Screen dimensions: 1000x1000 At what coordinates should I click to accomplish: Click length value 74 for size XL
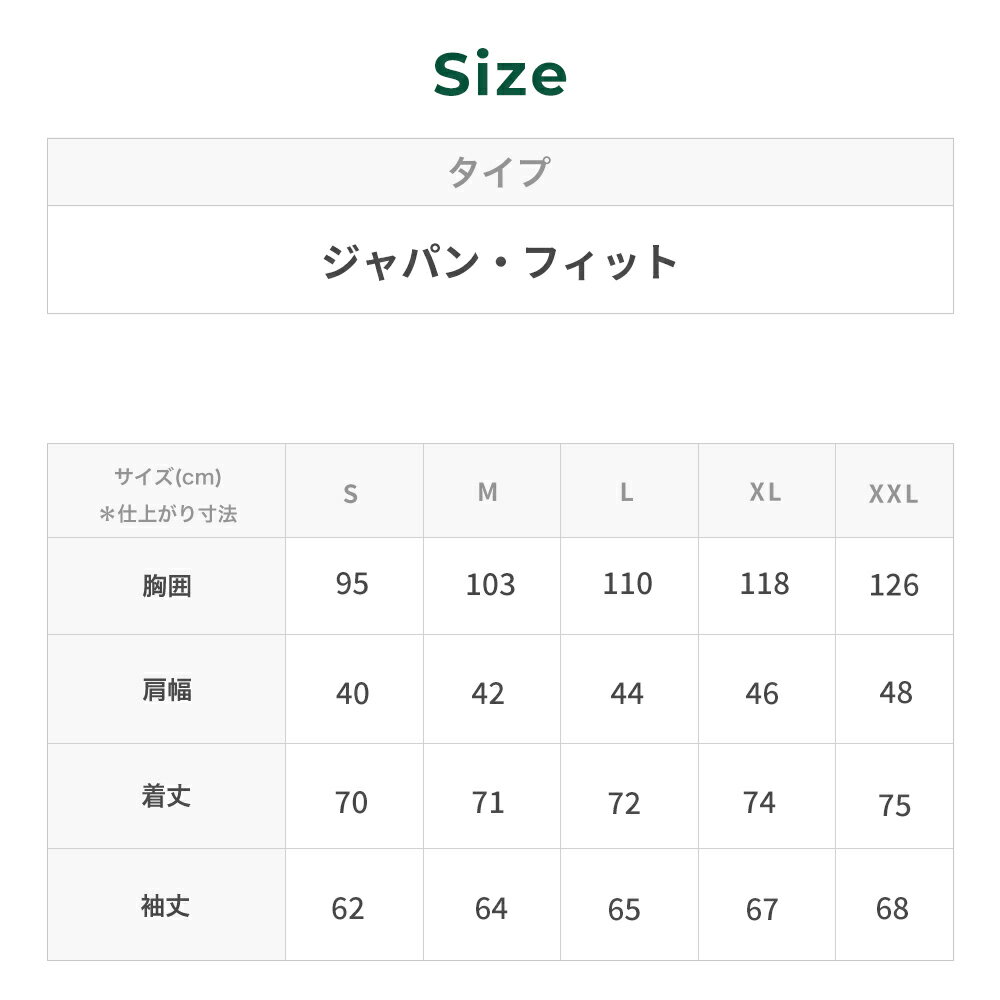[x=759, y=802]
